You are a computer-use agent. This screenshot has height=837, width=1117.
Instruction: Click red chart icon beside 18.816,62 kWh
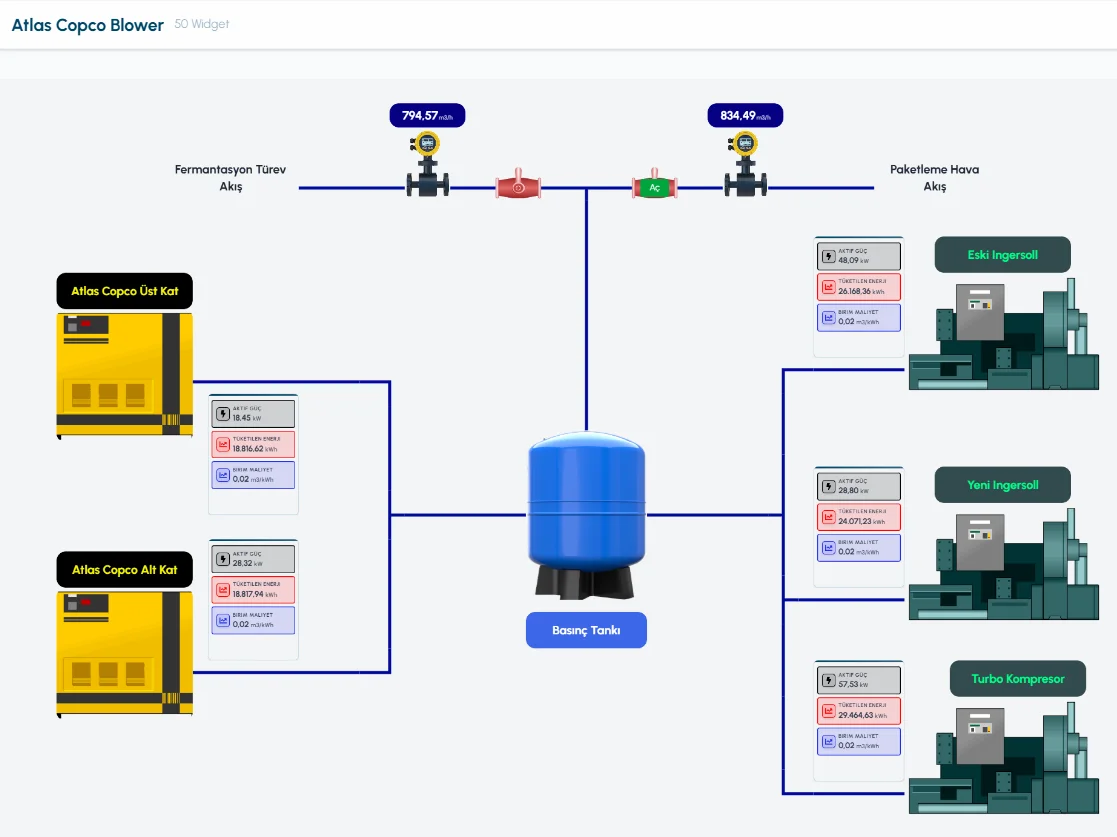click(223, 445)
